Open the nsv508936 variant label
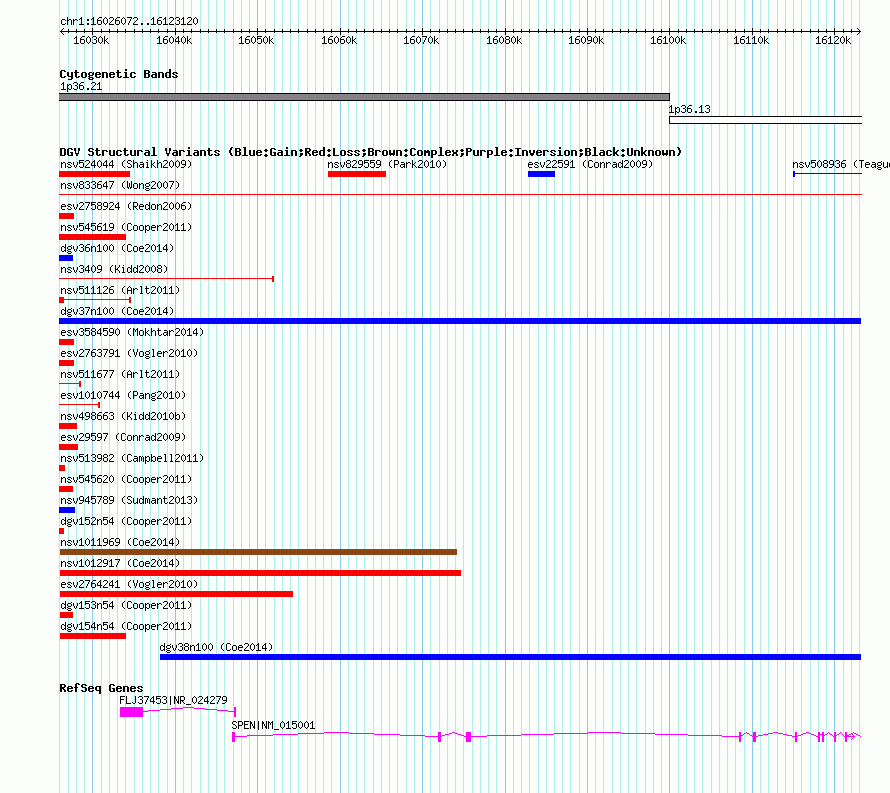The image size is (890, 793). pos(841,164)
